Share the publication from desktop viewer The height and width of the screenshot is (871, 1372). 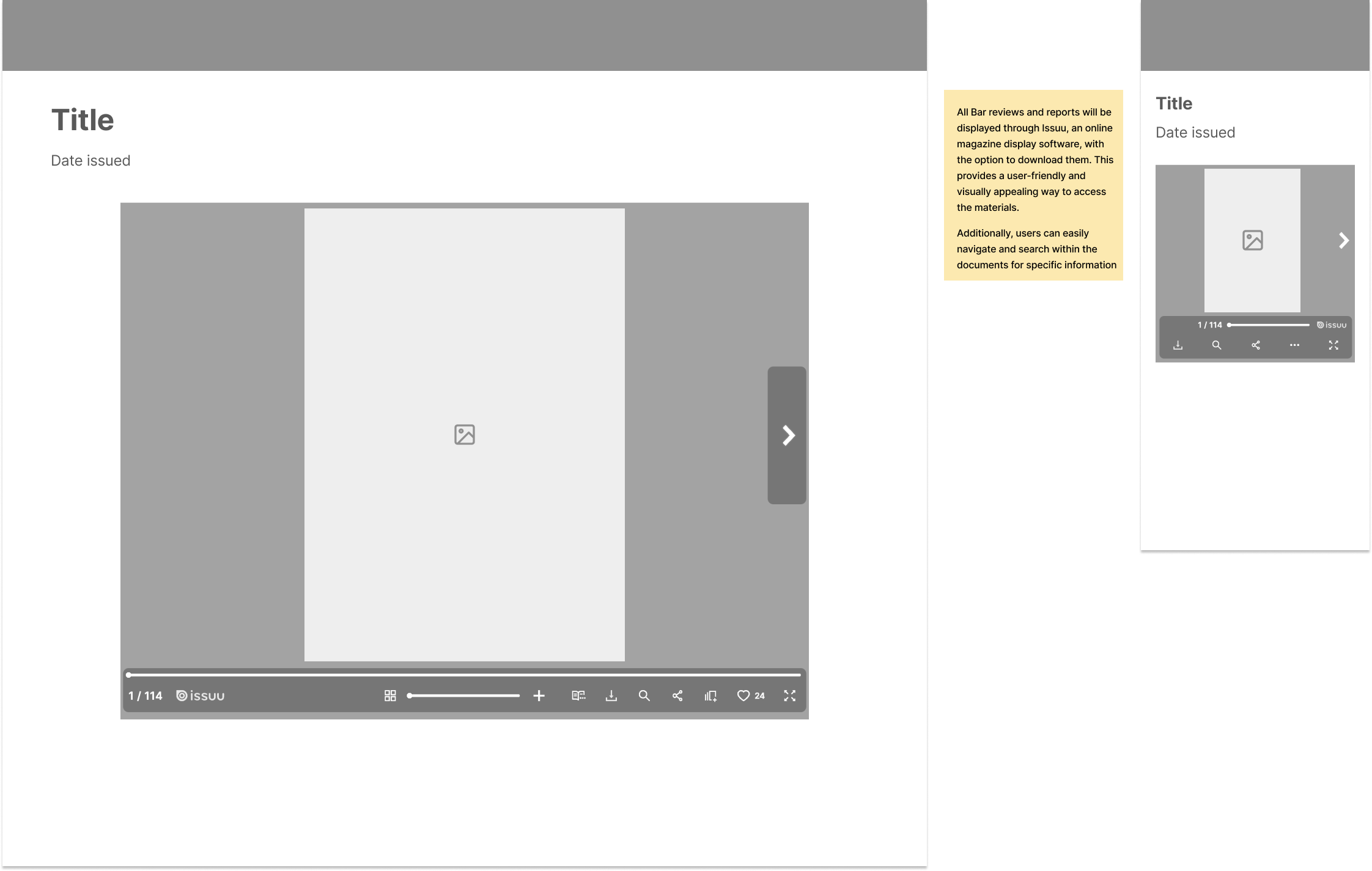(677, 696)
